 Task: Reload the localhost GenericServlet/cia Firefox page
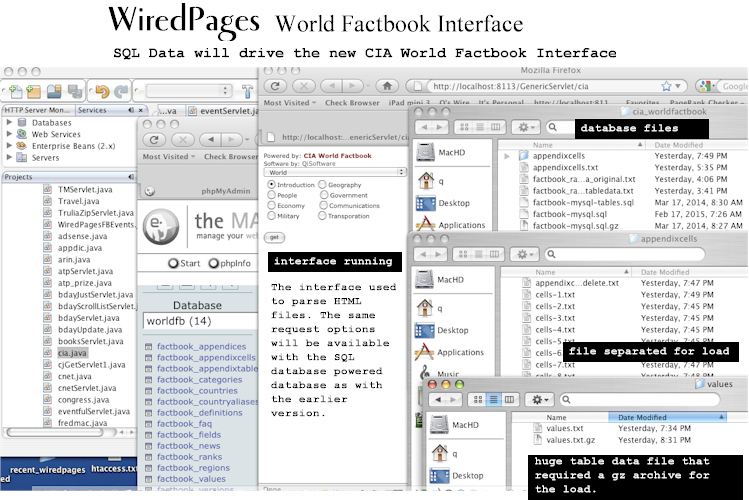pos(275,86)
